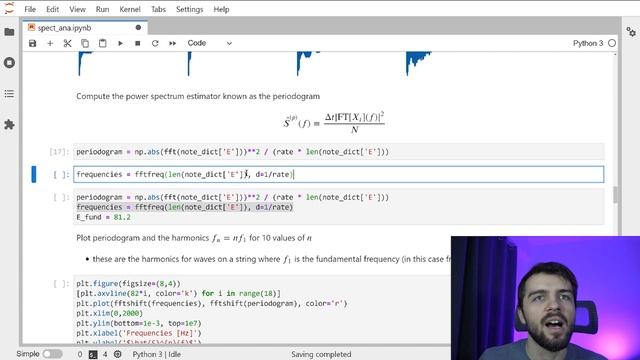The height and width of the screenshot is (360, 640).
Task: Open the Kernel menu
Action: pyautogui.click(x=130, y=9)
